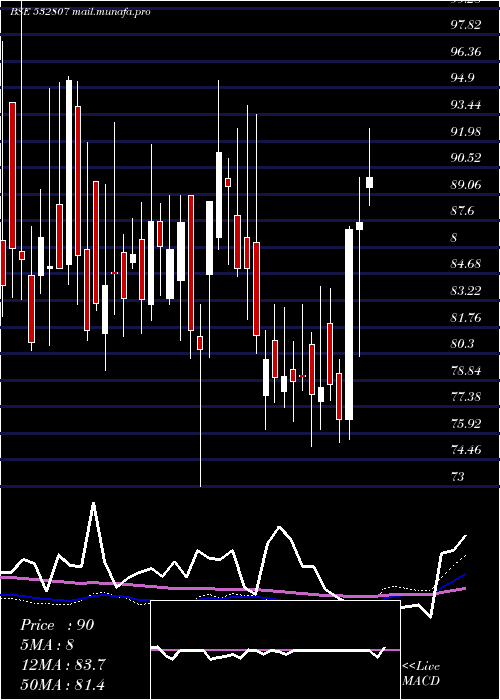Image resolution: width=500 pixels, height=700 pixels.
Task: Select the 97.82 price axis label
Action: coord(466,25)
